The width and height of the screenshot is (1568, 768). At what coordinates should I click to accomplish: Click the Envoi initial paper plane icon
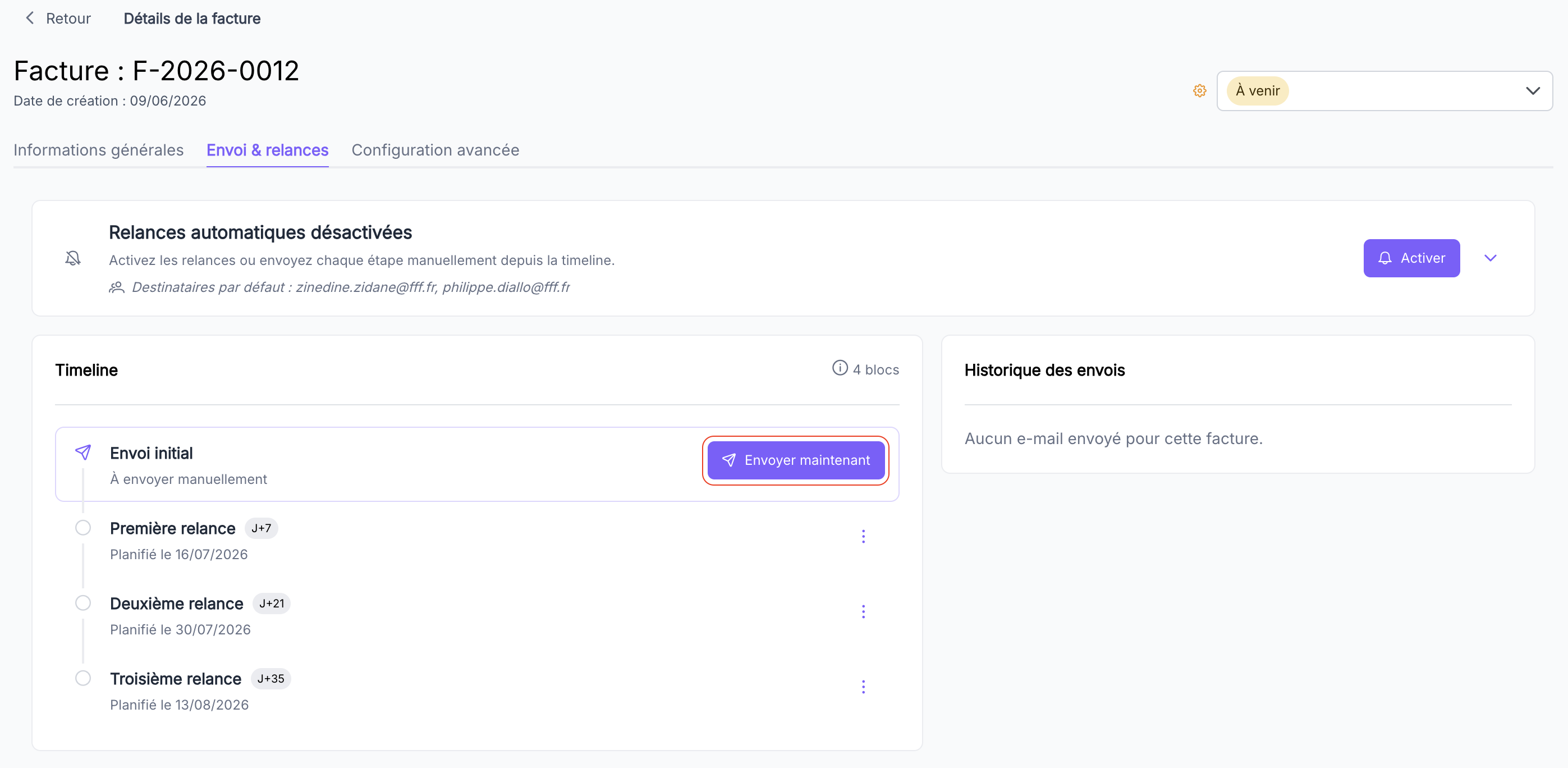click(84, 452)
